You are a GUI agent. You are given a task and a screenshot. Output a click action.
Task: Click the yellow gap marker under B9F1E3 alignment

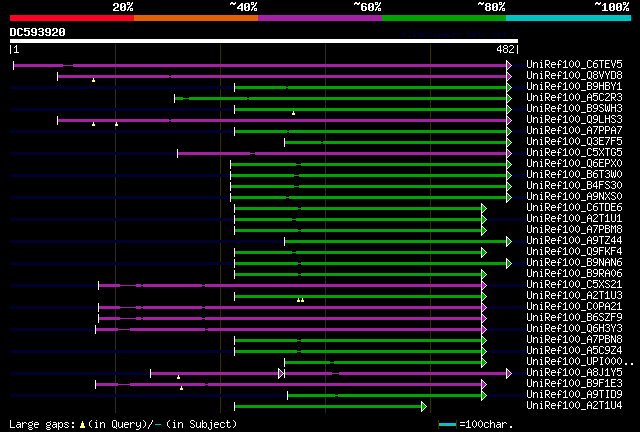pyautogui.click(x=182, y=388)
